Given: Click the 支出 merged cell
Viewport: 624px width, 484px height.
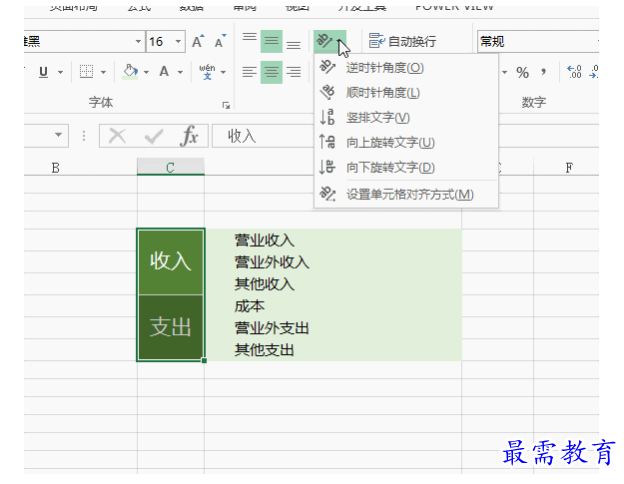Looking at the screenshot, I should coord(171,328).
